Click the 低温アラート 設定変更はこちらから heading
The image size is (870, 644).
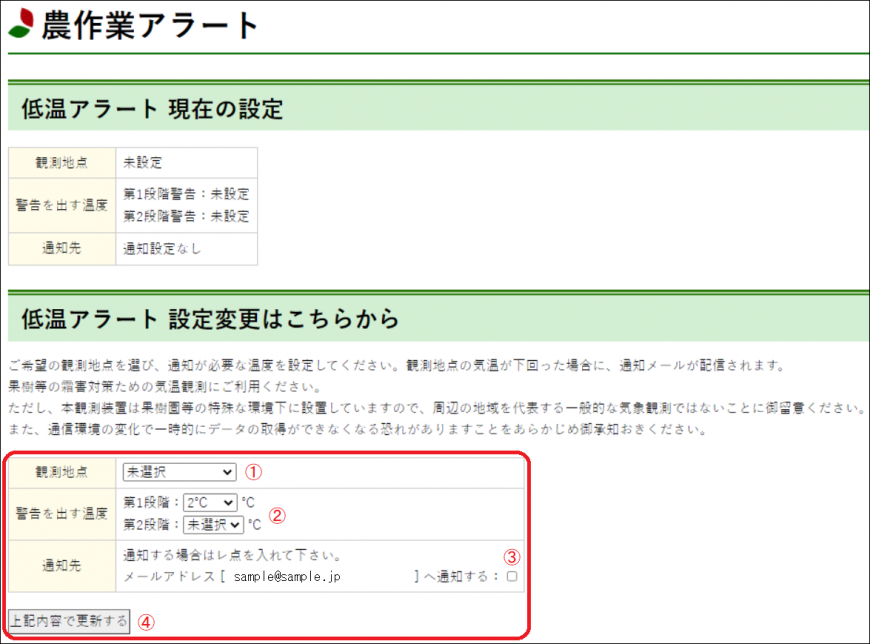[x=210, y=319]
